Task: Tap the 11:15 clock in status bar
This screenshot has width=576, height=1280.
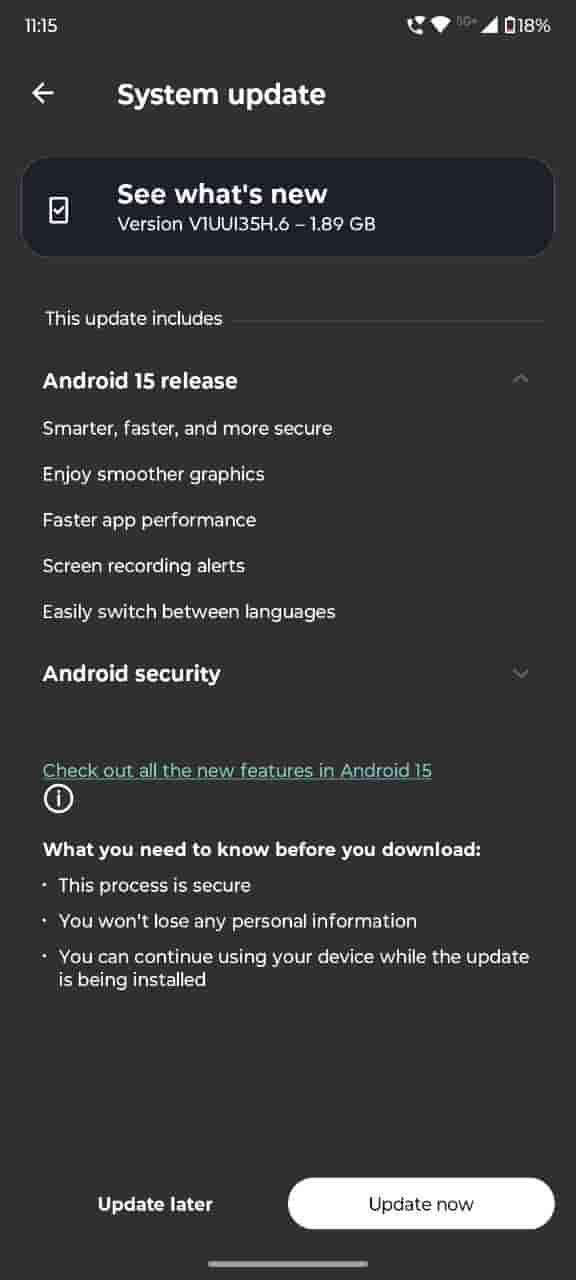Action: click(41, 26)
